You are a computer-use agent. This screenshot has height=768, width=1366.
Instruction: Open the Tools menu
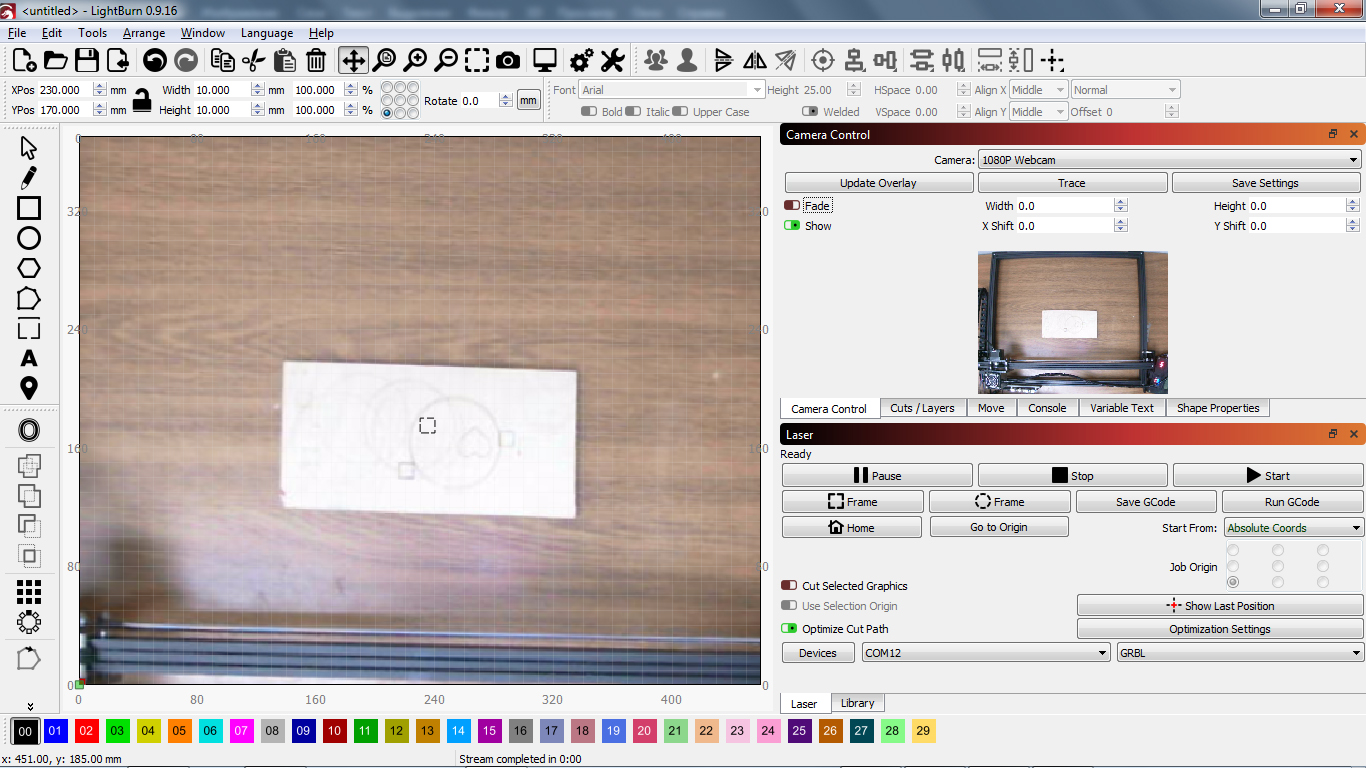(x=92, y=33)
